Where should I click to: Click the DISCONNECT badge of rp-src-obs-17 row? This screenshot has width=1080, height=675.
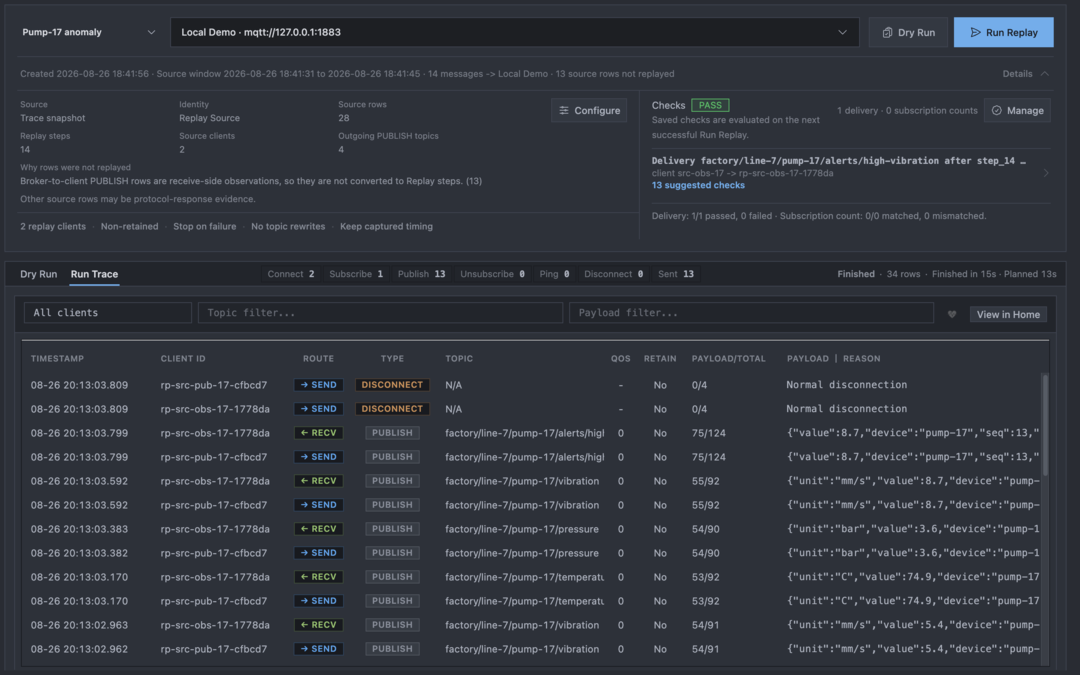point(392,409)
